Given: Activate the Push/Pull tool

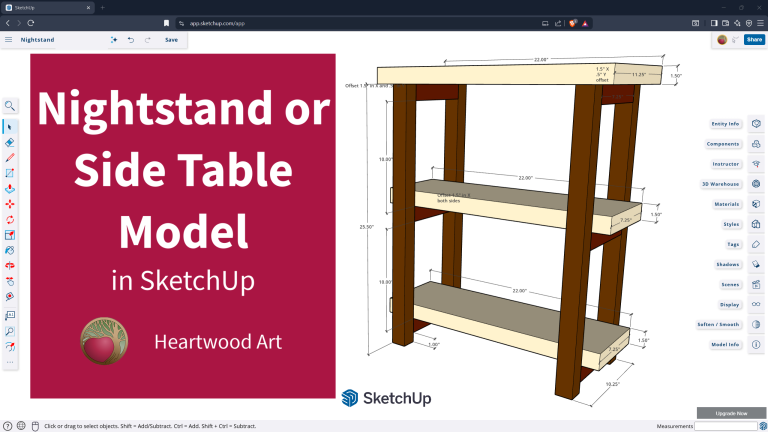Looking at the screenshot, I should (10, 189).
